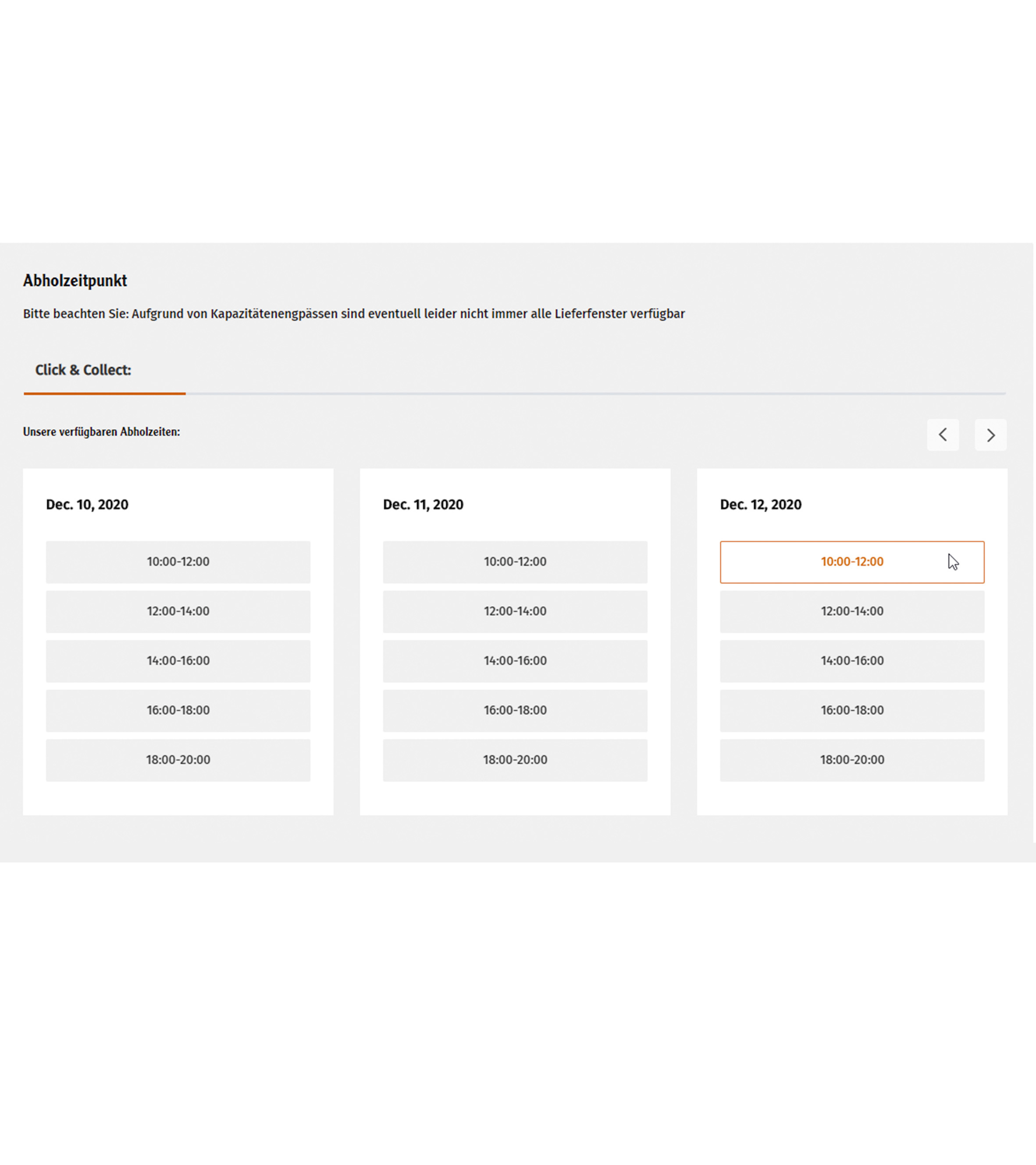Select 10:00-12:00 slot on Dec. 10, 2020

[178, 562]
